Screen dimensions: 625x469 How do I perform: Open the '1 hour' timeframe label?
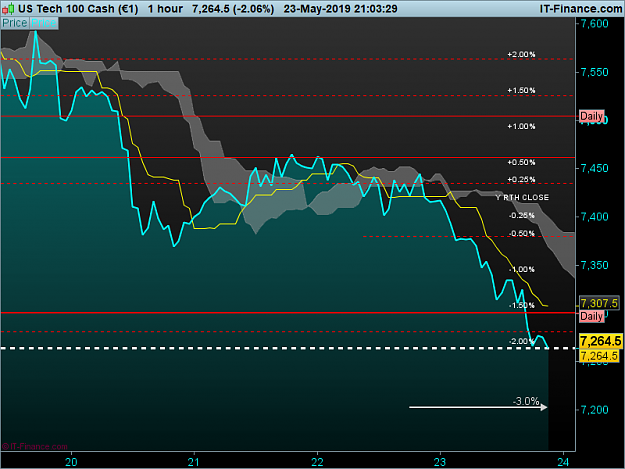pyautogui.click(x=165, y=9)
